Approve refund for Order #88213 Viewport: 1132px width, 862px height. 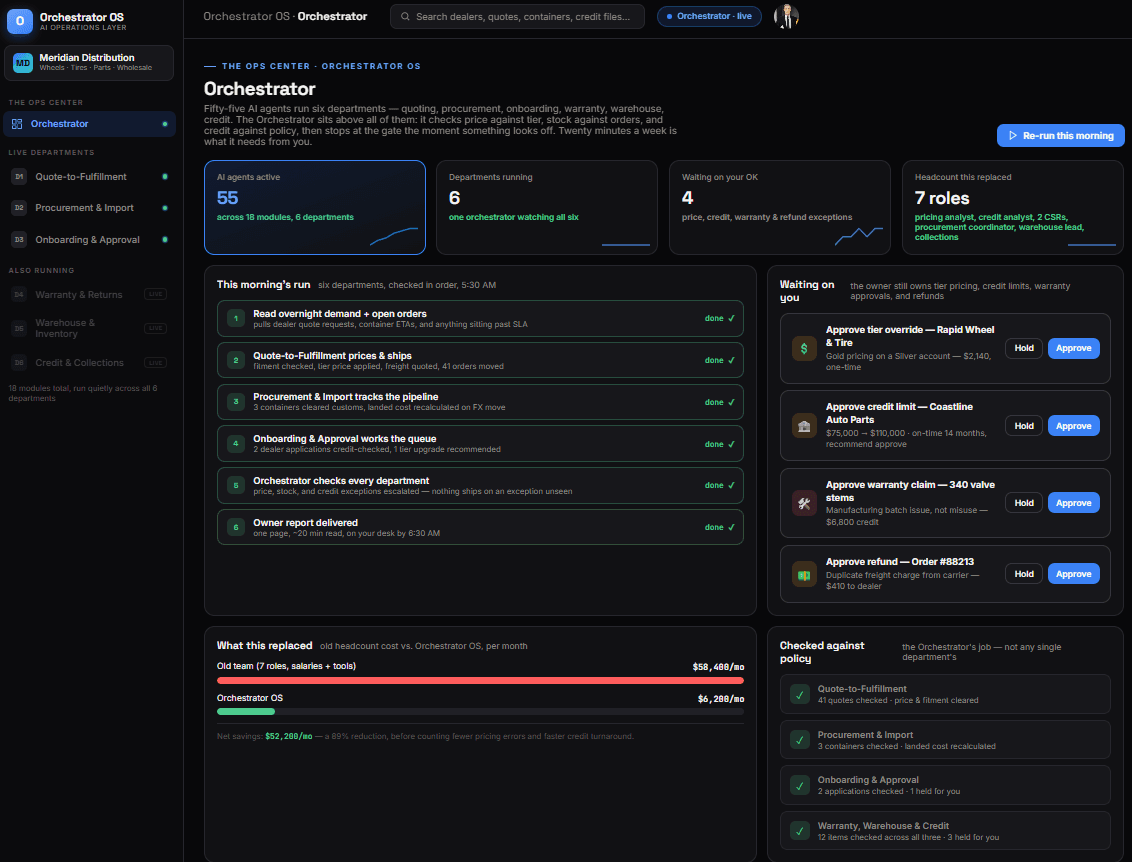tap(1074, 575)
